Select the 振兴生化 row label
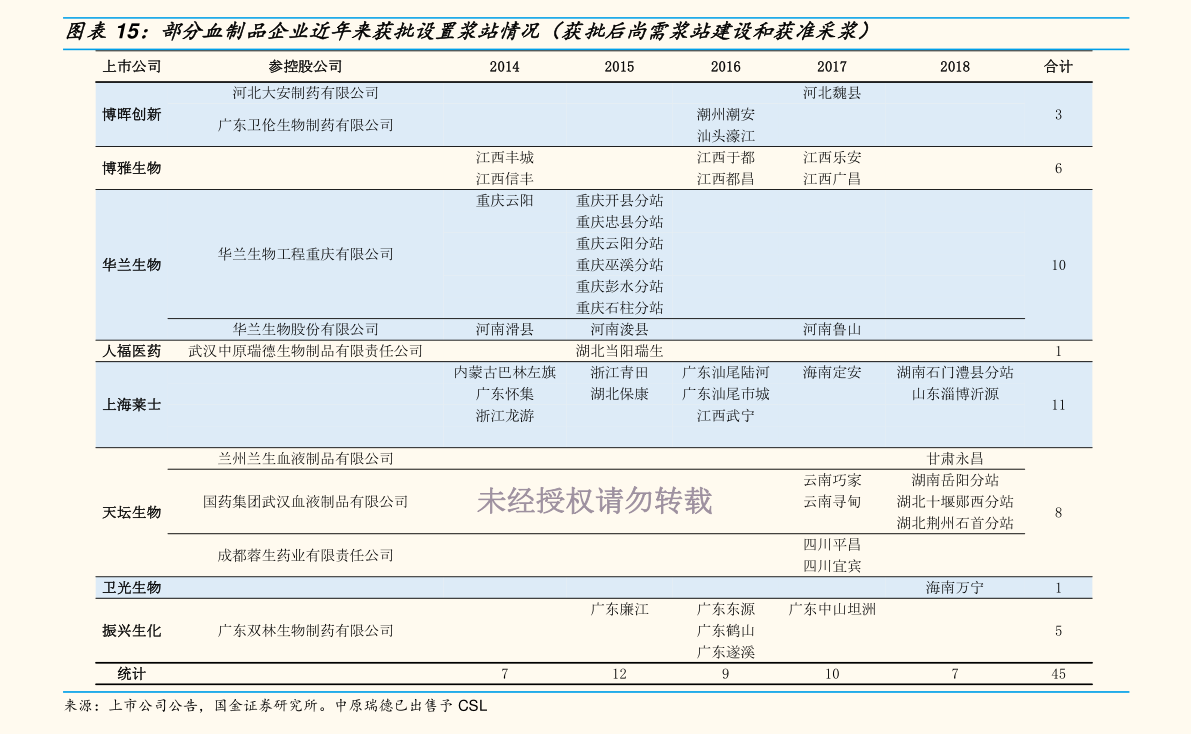Image resolution: width=1191 pixels, height=734 pixels. point(131,631)
